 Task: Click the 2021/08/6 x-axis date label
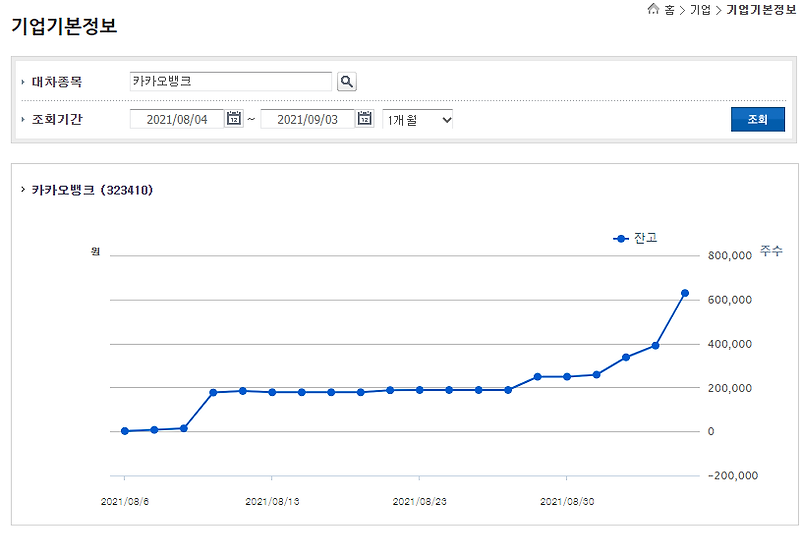(x=124, y=501)
